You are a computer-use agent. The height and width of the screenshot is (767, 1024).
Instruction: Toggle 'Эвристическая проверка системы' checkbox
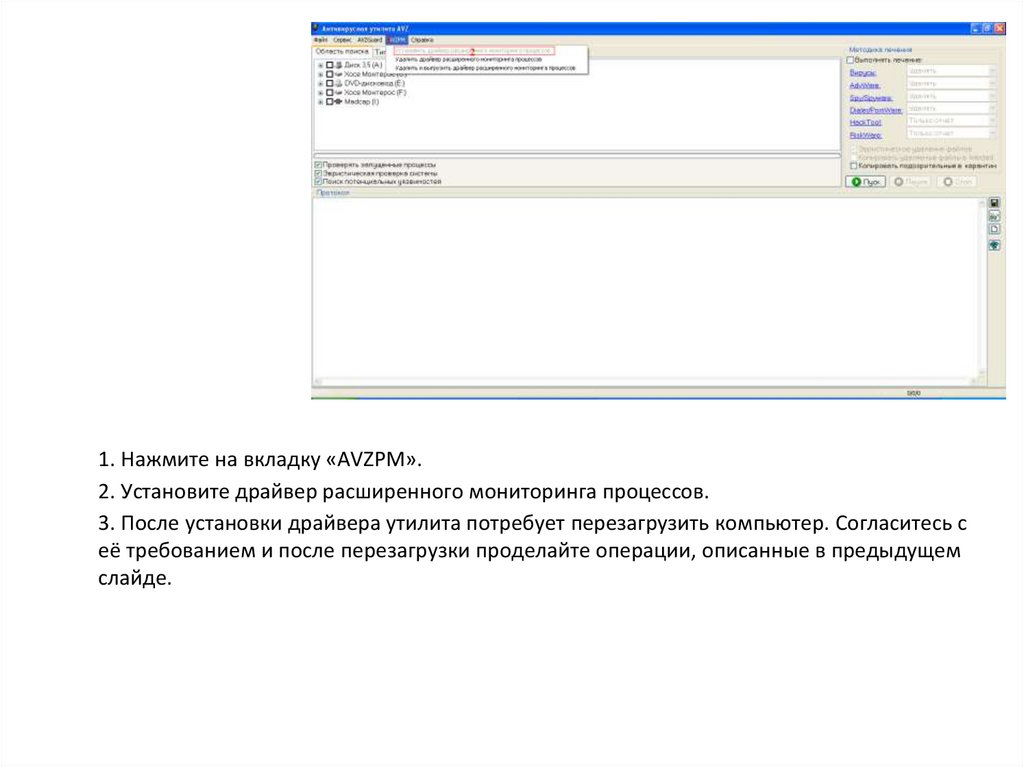coord(318,173)
